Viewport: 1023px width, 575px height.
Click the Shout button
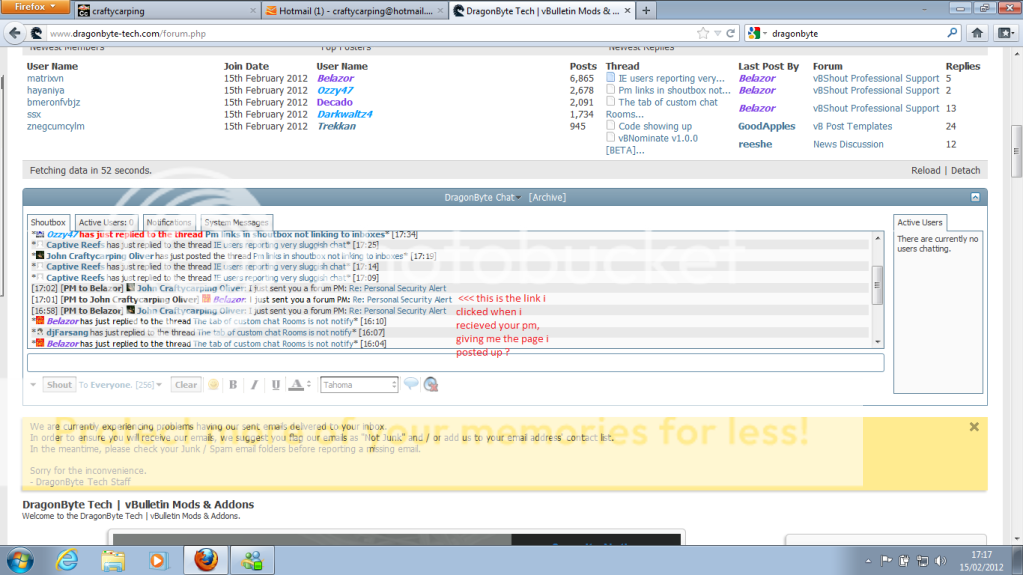click(x=59, y=384)
